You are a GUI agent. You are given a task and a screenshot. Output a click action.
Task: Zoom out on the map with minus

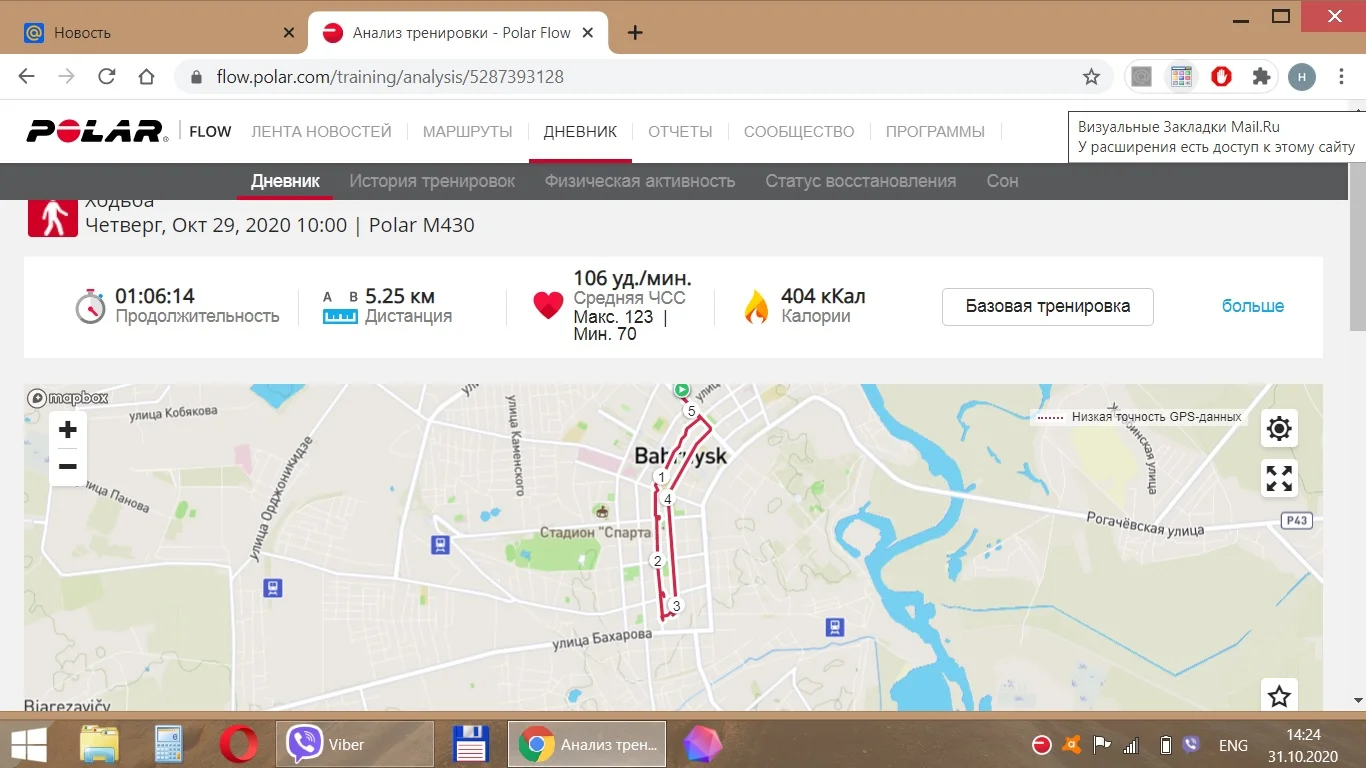pos(68,467)
